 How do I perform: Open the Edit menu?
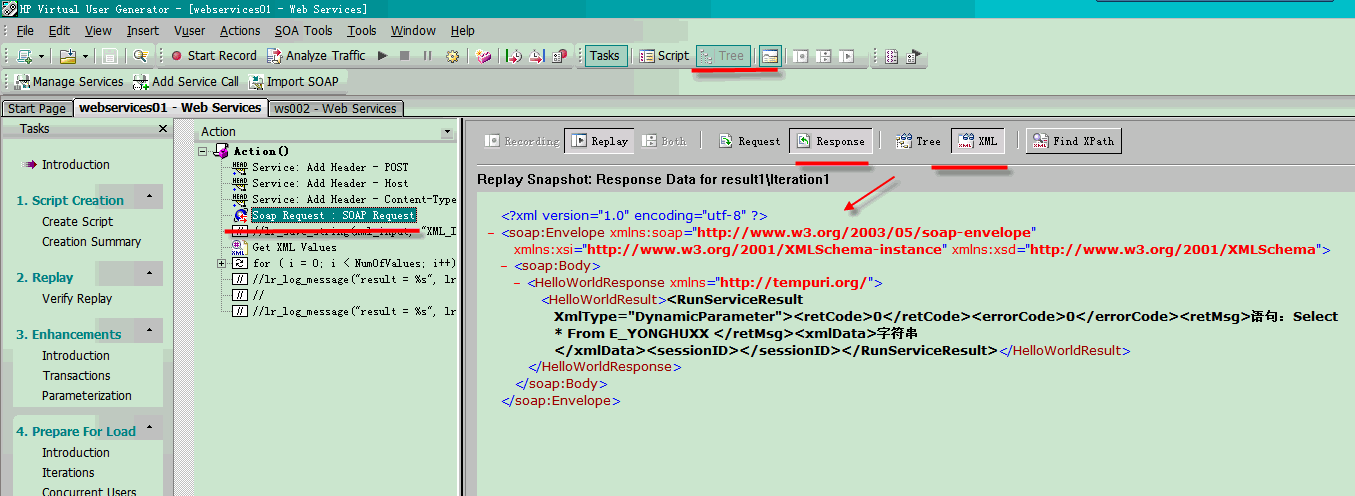coord(59,31)
